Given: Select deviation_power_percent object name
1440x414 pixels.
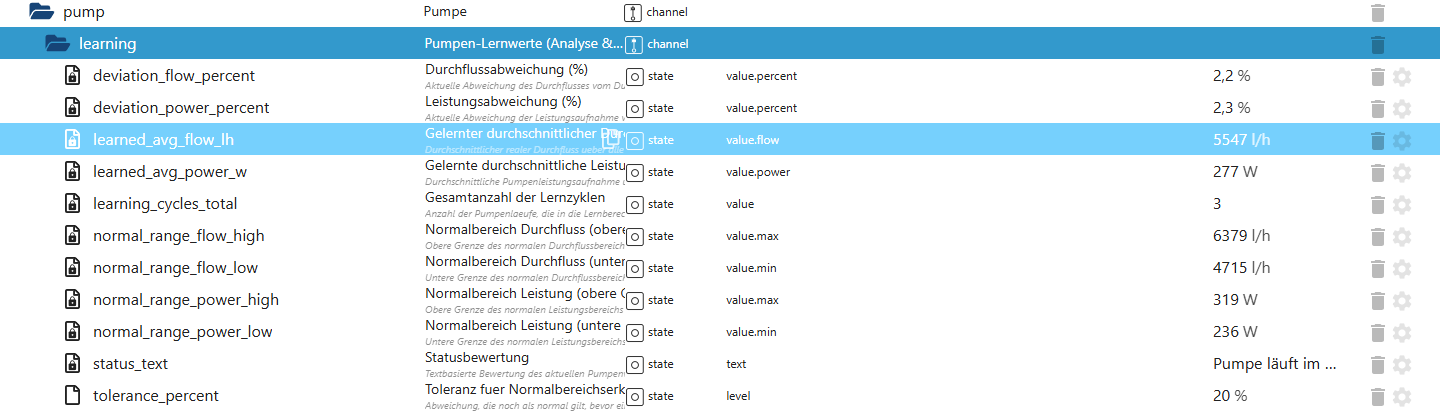Looking at the screenshot, I should [181, 108].
